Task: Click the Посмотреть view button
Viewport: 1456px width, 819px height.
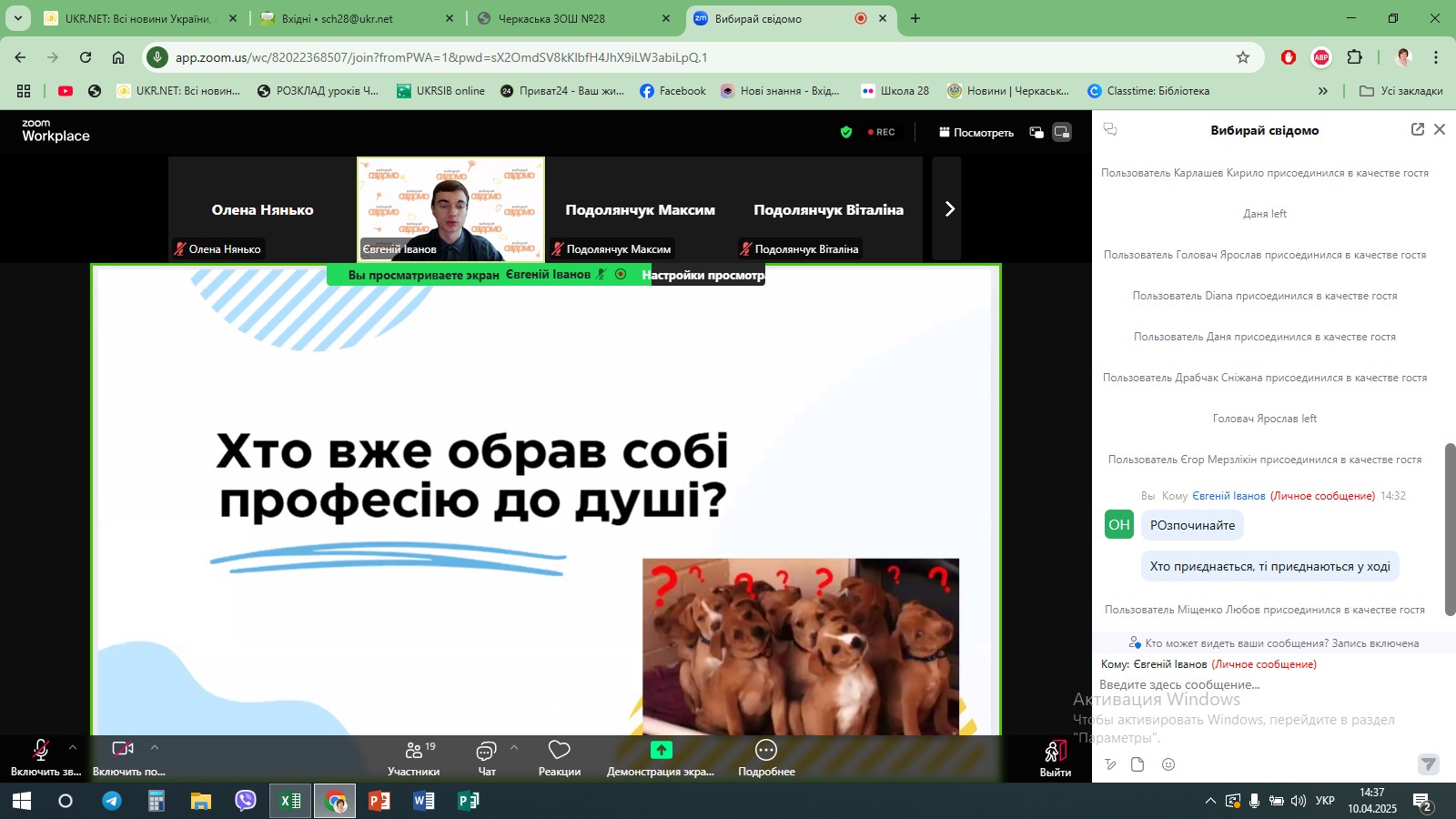Action: coord(976,132)
